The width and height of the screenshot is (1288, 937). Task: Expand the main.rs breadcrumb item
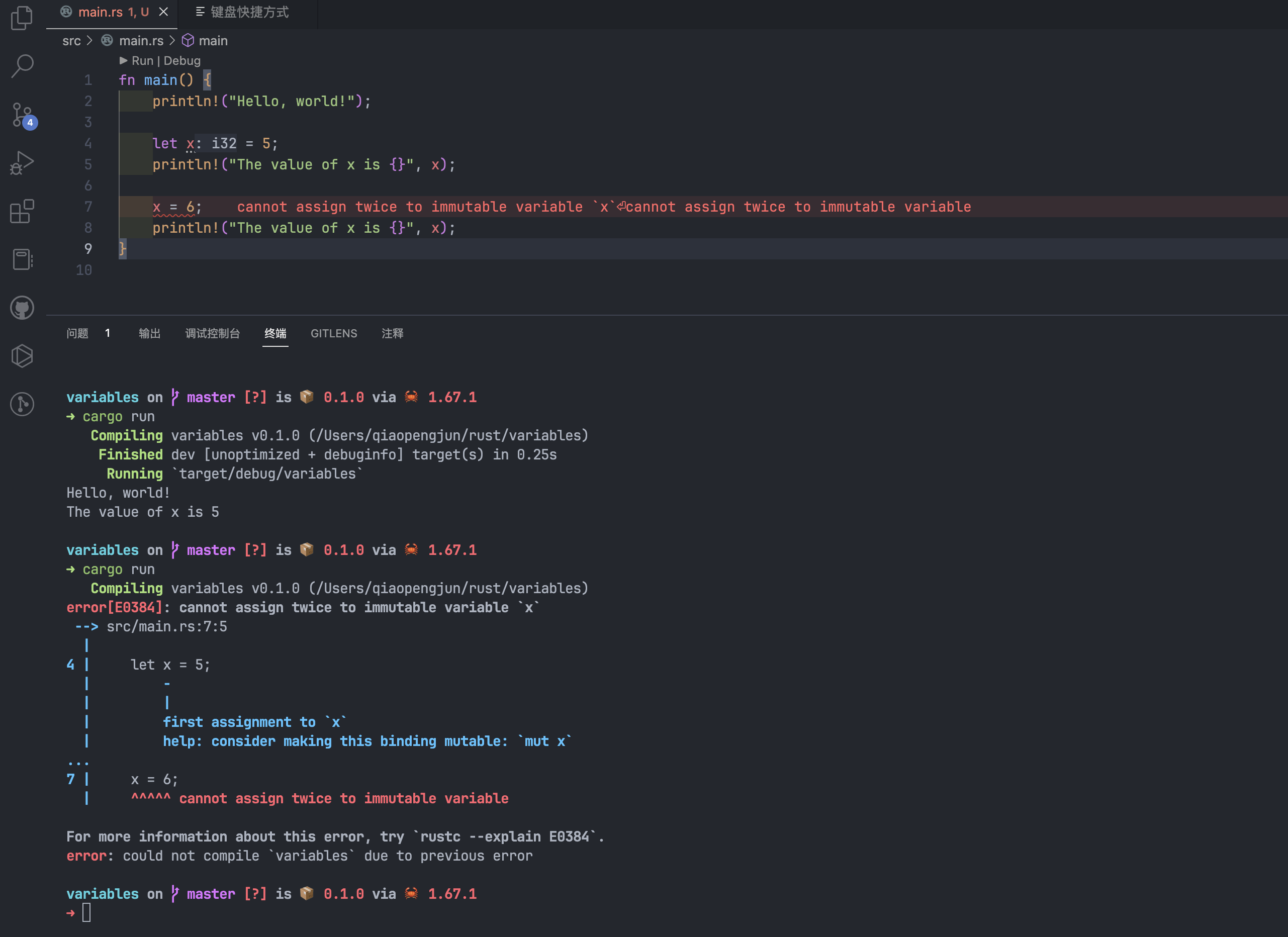coord(141,41)
